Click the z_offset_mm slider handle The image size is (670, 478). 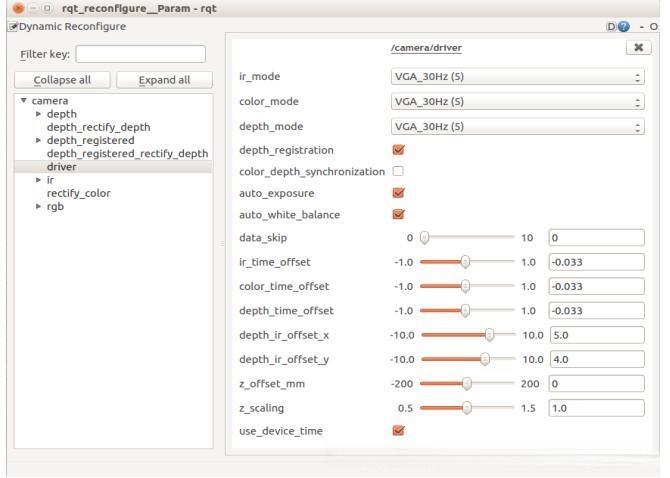coord(467,384)
